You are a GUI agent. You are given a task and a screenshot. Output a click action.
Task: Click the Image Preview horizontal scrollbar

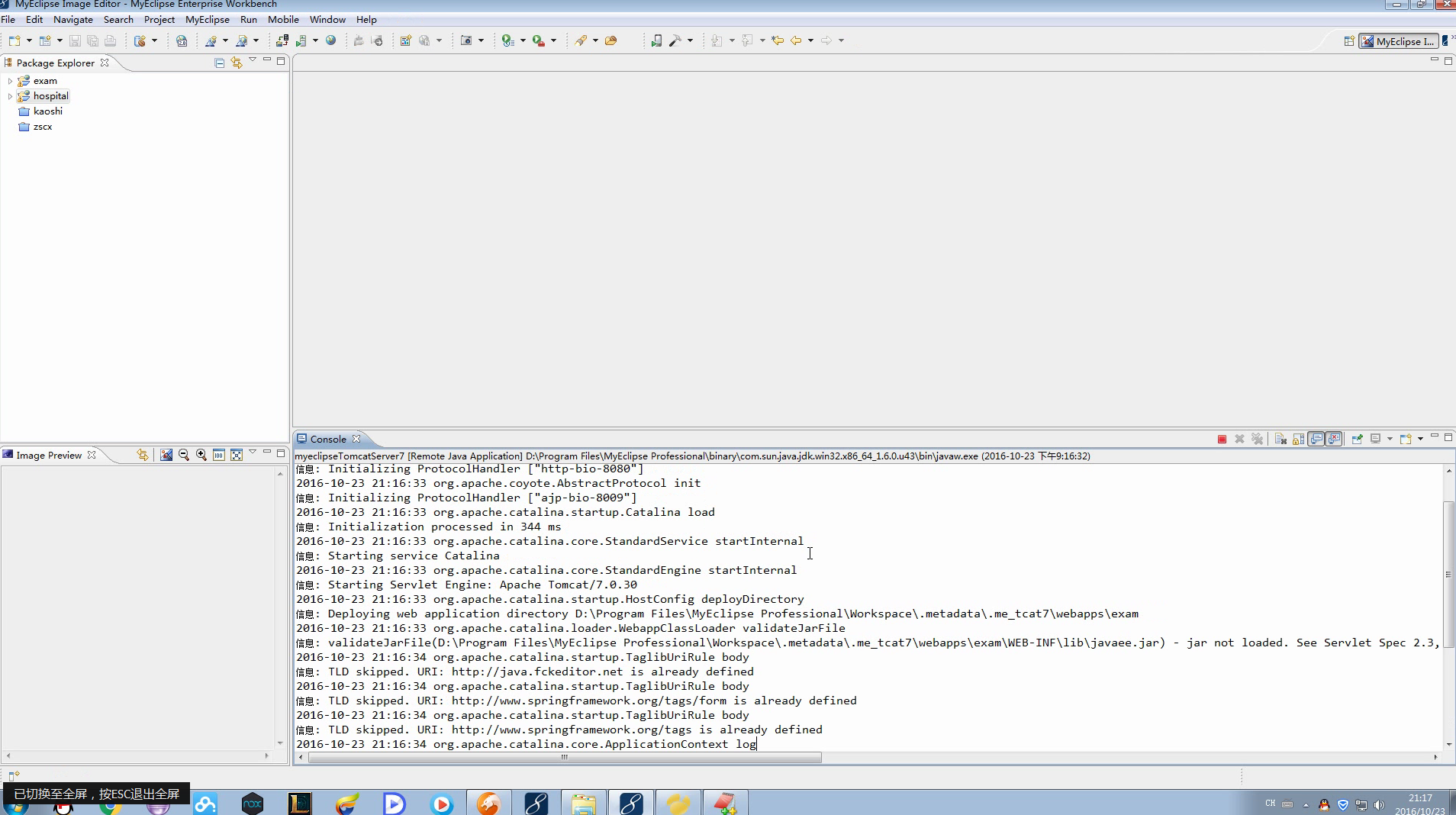pyautogui.click(x=139, y=755)
